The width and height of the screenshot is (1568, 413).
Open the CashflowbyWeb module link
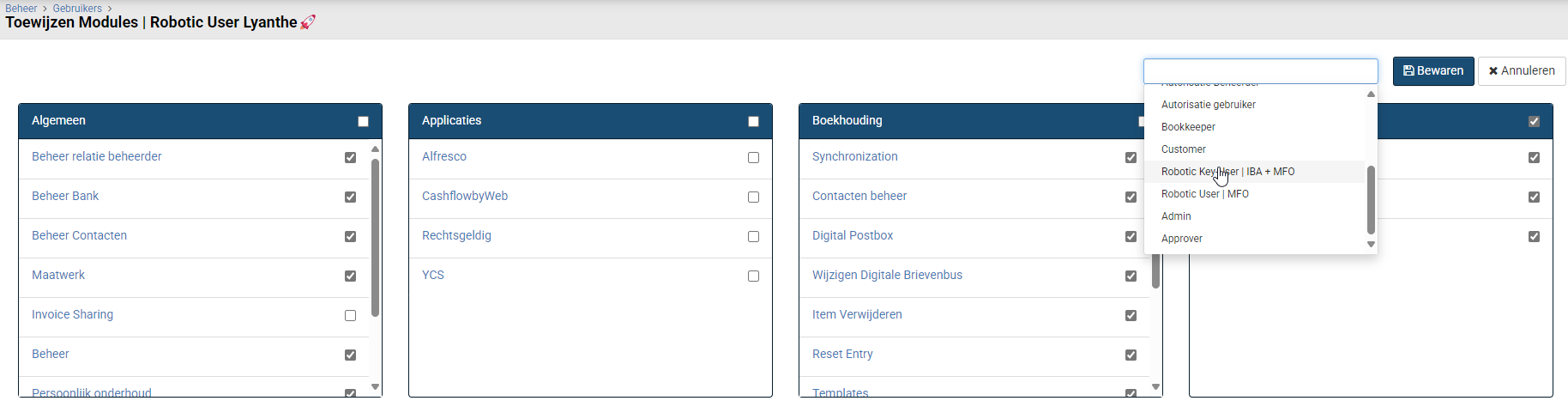(x=464, y=197)
